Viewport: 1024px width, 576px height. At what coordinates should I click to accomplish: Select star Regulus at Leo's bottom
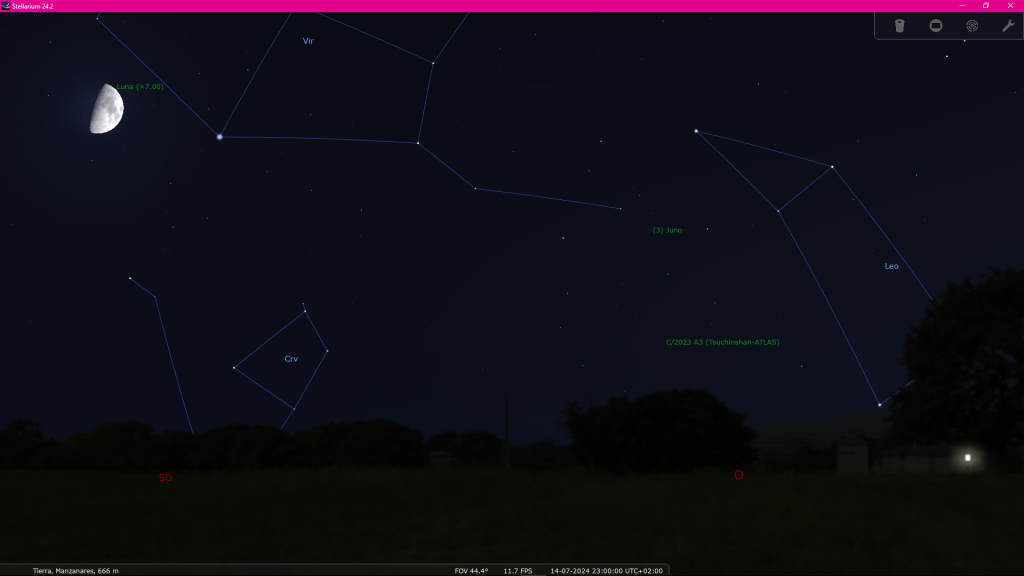pyautogui.click(x=879, y=405)
